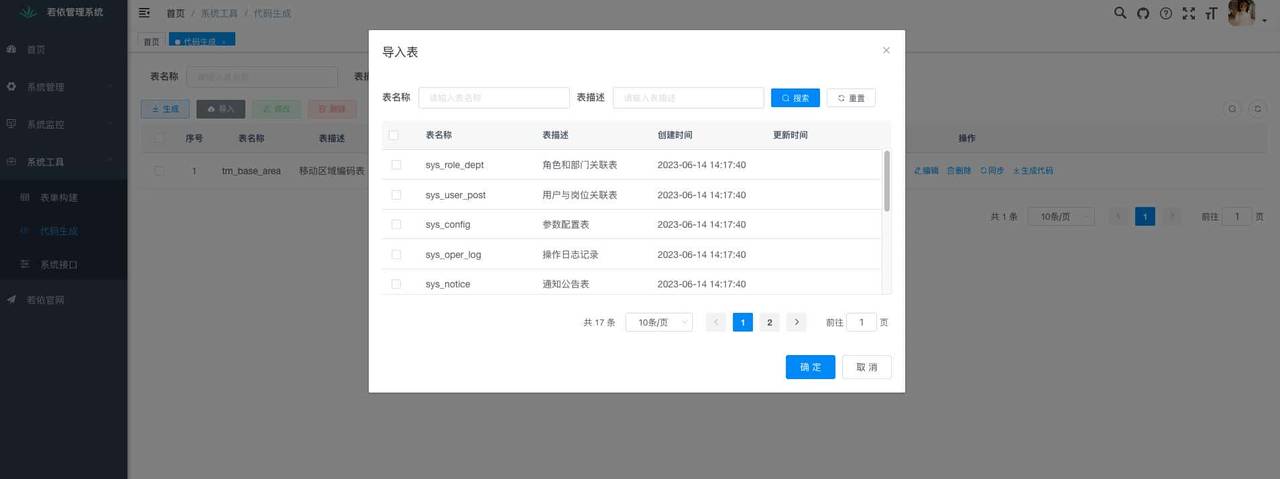The width and height of the screenshot is (1280, 479).
Task: Open the top-bar search magnifier
Action: pos(1120,13)
